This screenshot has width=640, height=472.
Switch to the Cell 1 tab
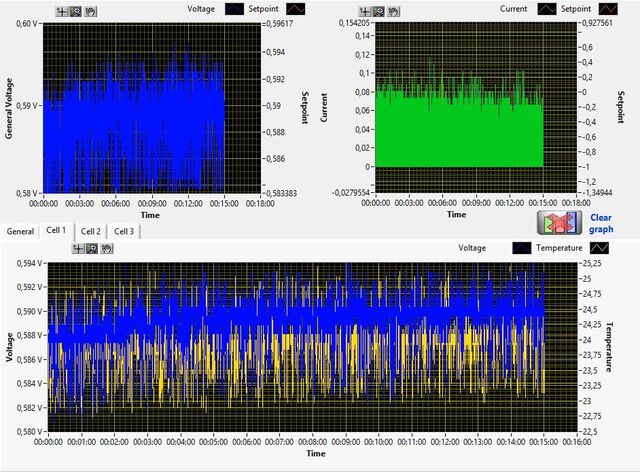point(56,230)
